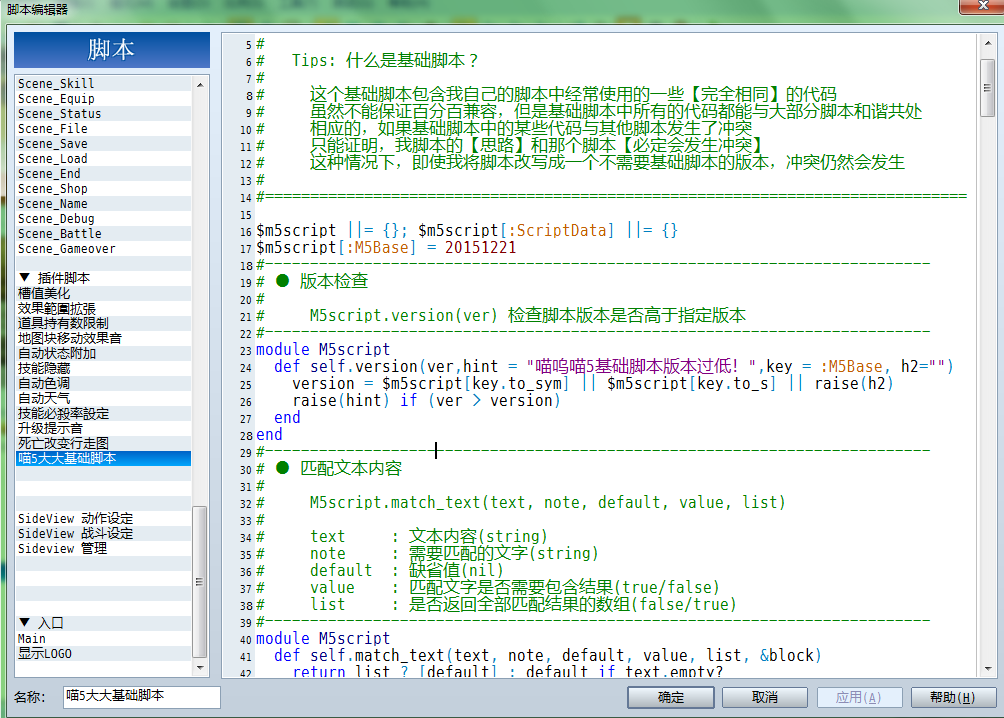Viewport: 1004px width, 718px height.
Task: Click into the 名称 script name field
Action: pyautogui.click(x=142, y=697)
